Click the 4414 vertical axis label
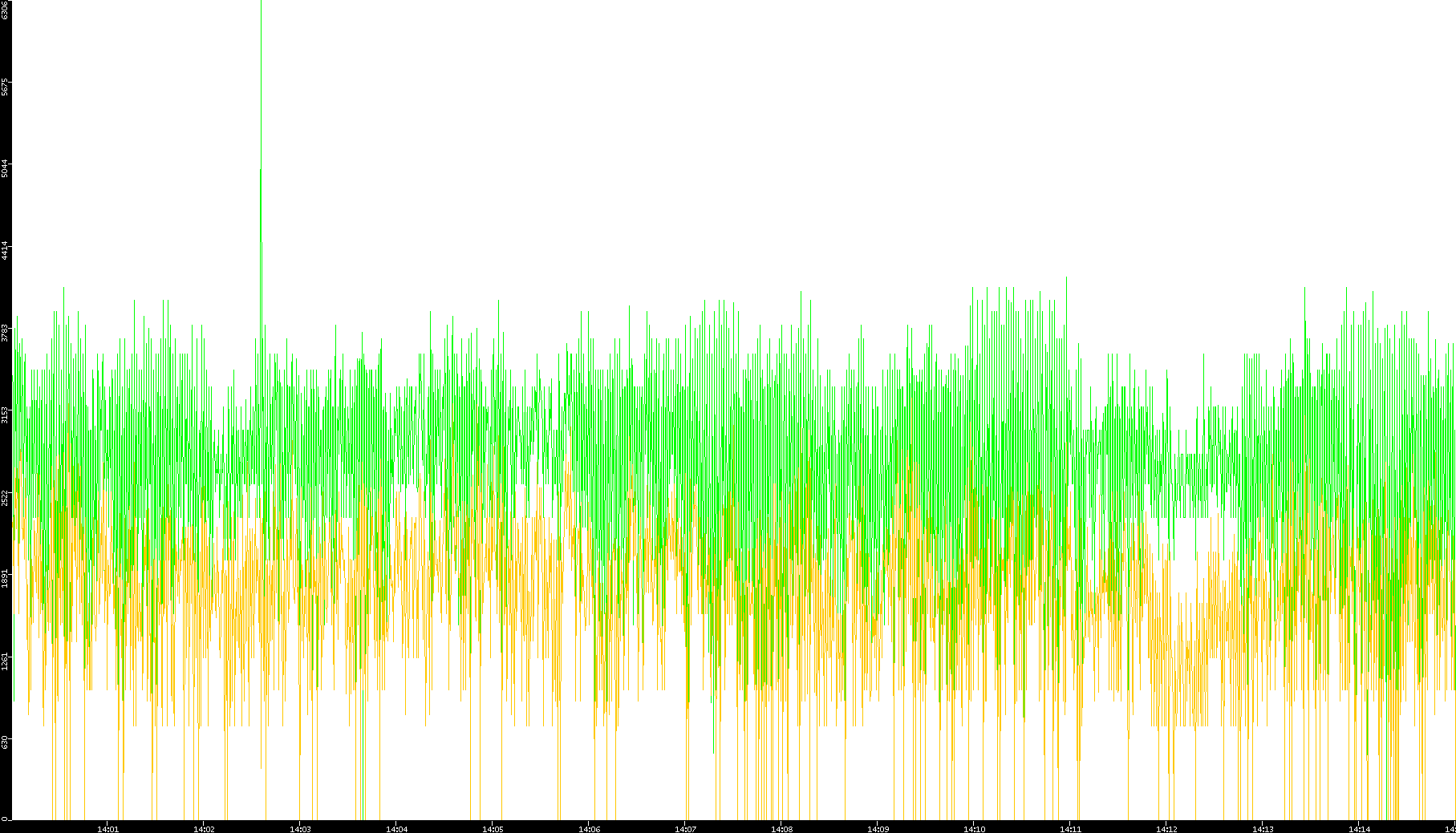The height and width of the screenshot is (833, 1456). pos(5,250)
